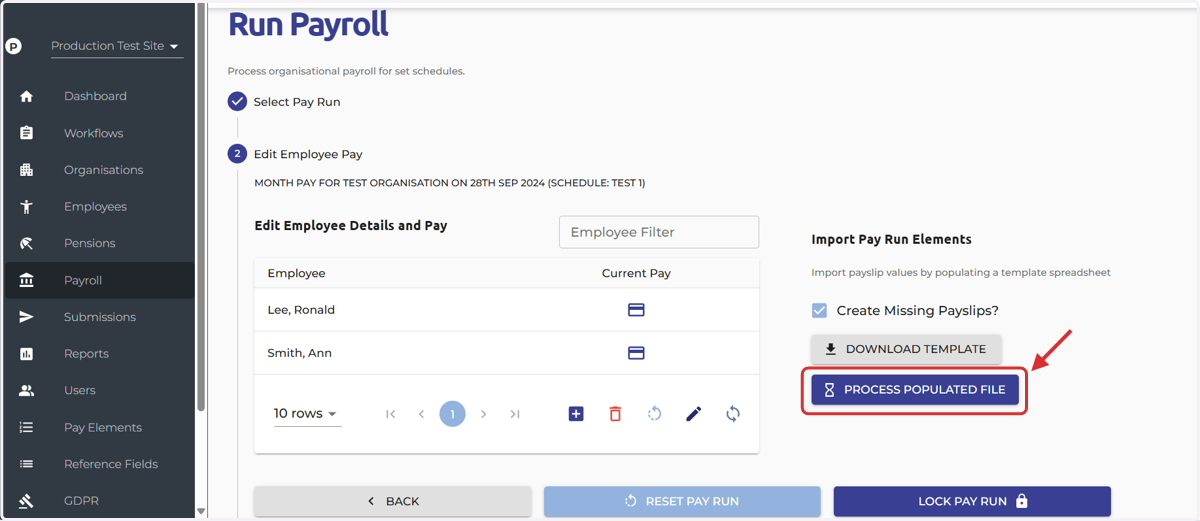Open Reference Fields in sidebar

click(x=111, y=464)
